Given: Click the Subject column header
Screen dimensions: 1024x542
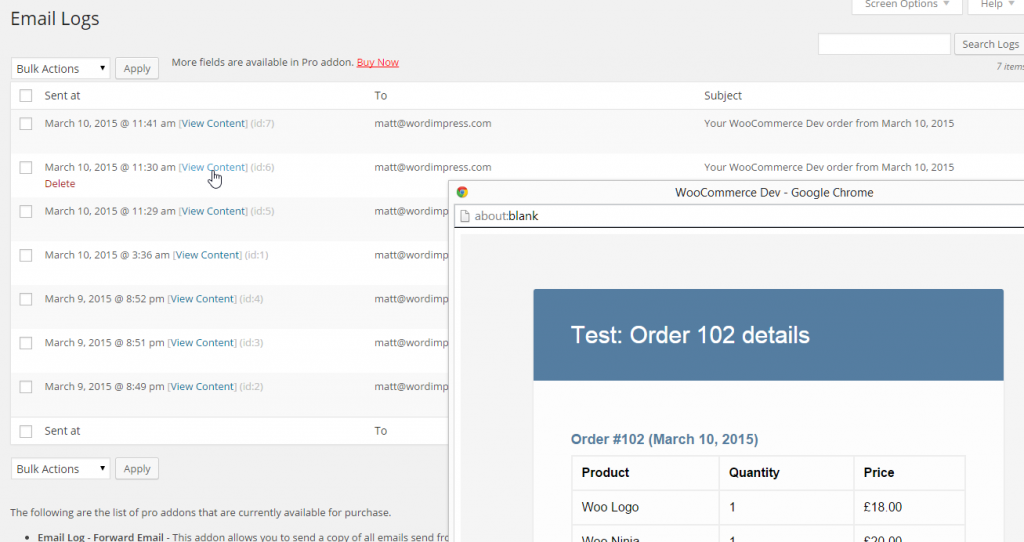Looking at the screenshot, I should (723, 96).
